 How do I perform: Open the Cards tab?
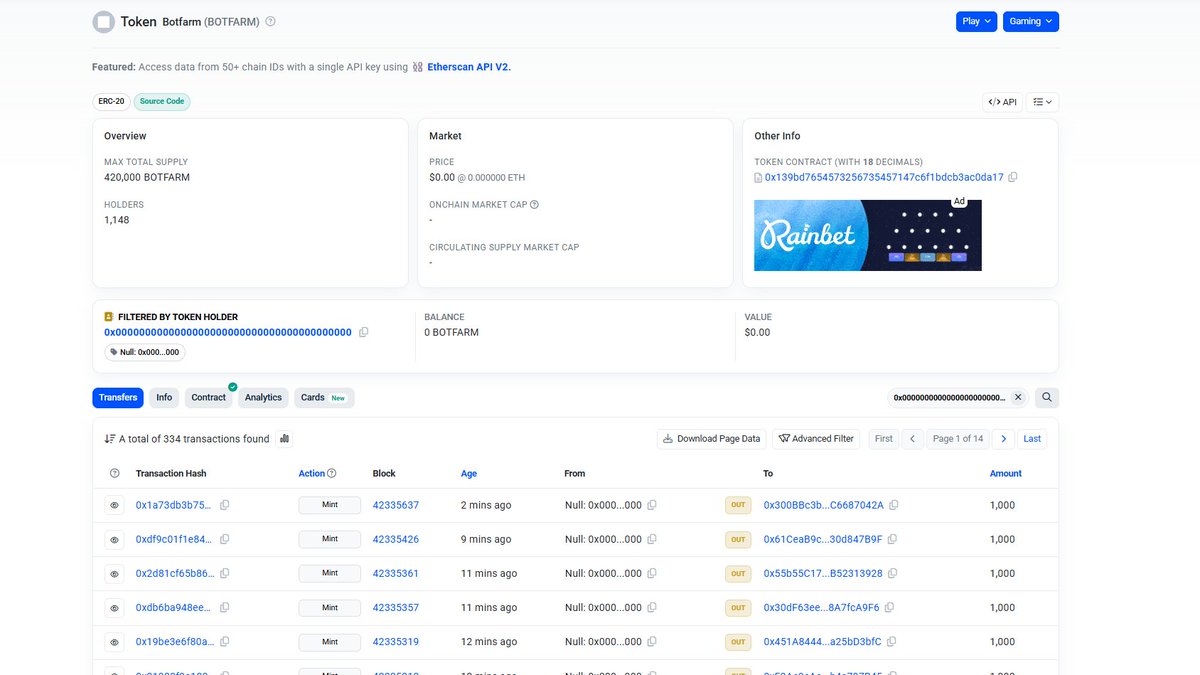(324, 397)
